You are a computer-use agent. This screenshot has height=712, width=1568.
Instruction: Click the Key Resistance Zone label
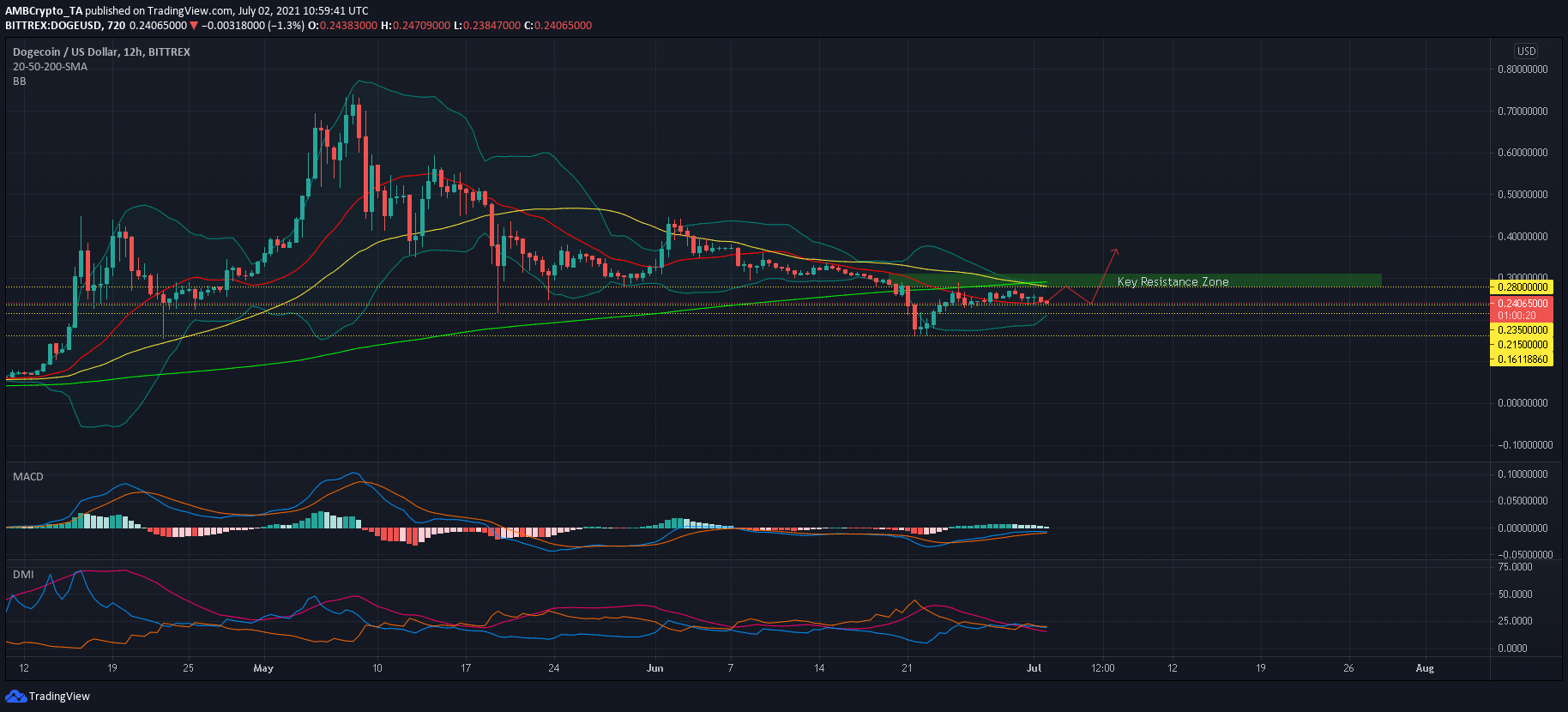[1173, 281]
